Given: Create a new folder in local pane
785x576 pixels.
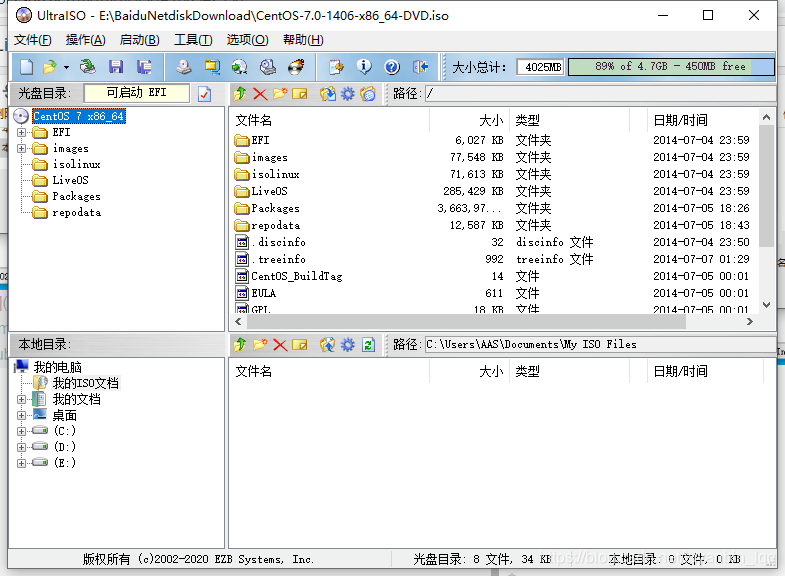Looking at the screenshot, I should (x=260, y=345).
